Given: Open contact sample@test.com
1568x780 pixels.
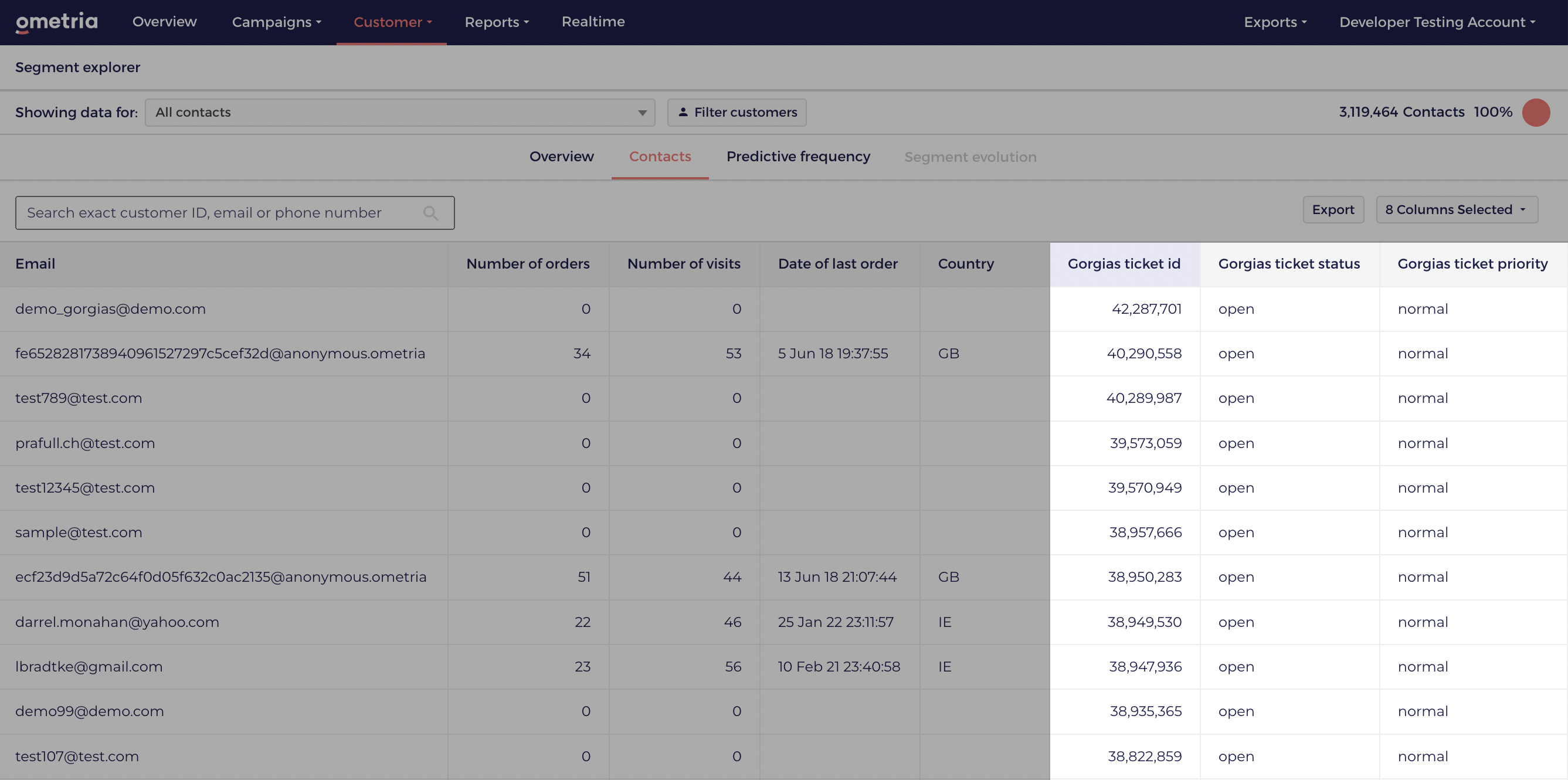Looking at the screenshot, I should pyautogui.click(x=79, y=532).
